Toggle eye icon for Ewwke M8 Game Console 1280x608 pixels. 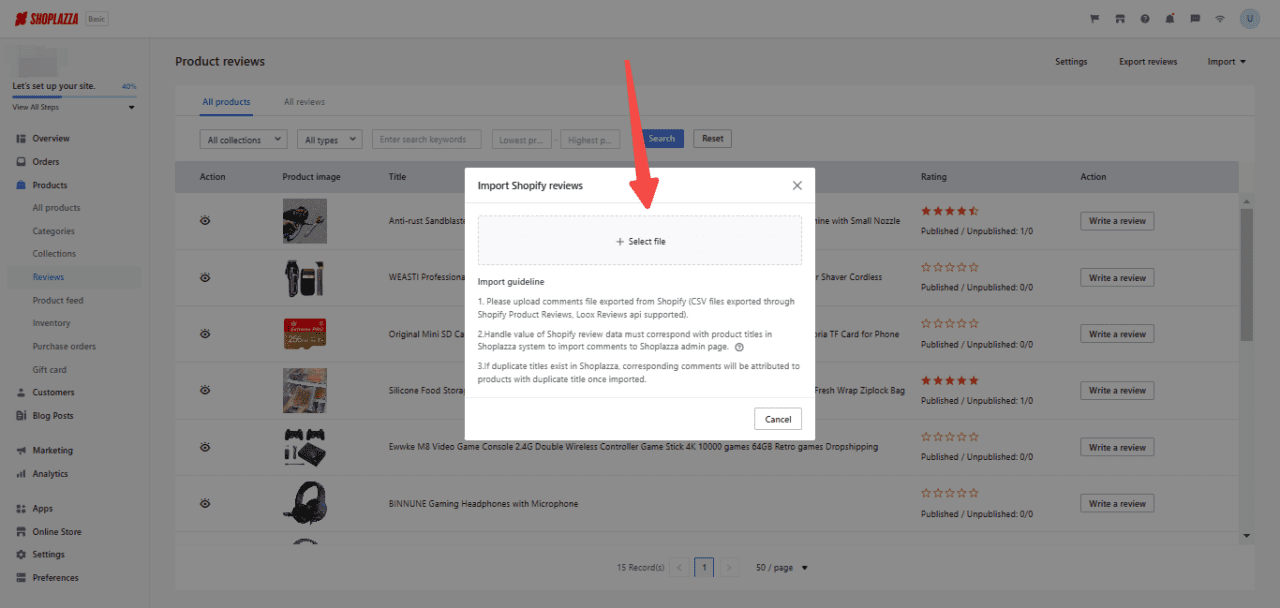pos(205,447)
